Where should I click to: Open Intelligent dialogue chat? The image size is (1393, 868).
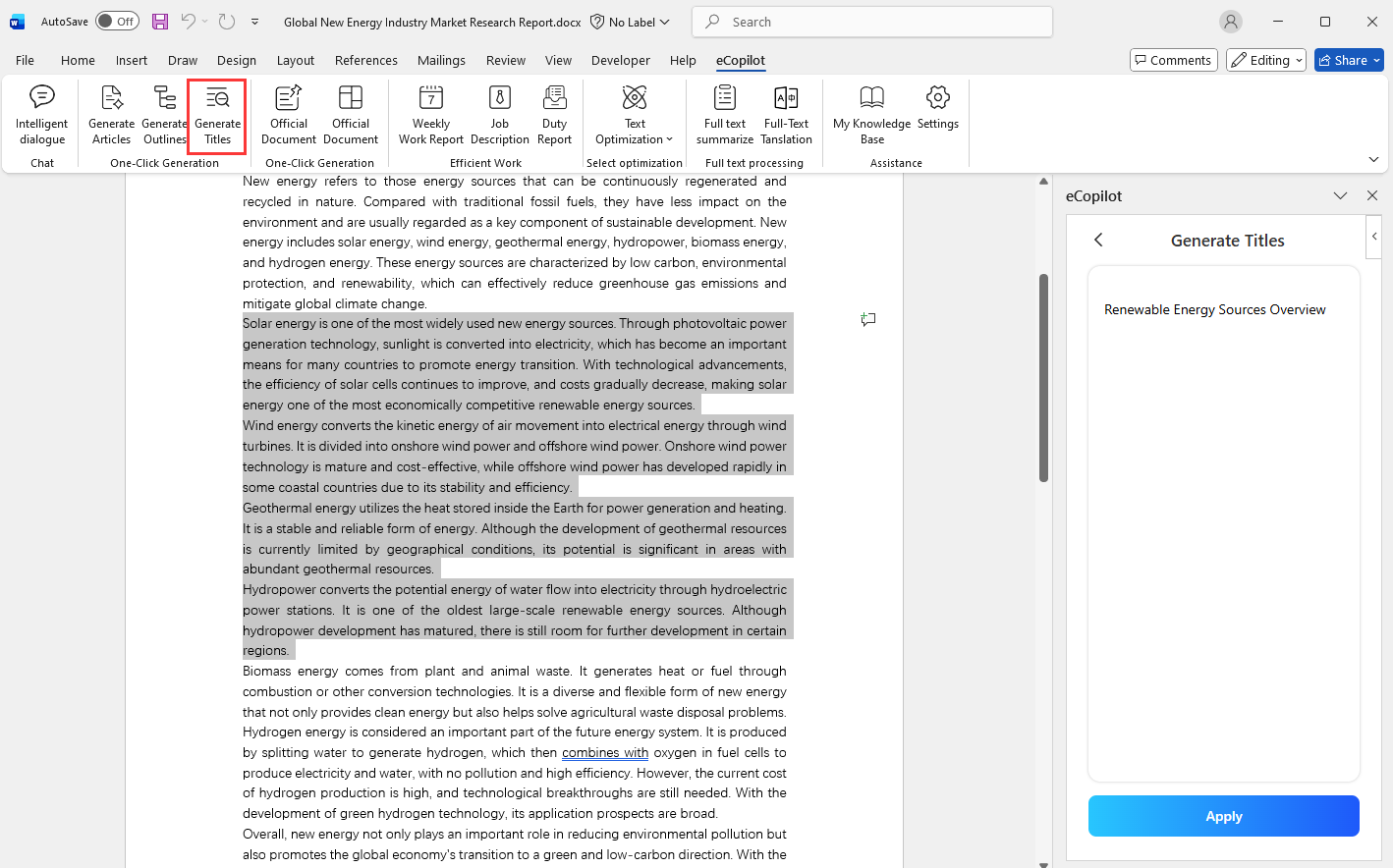click(x=42, y=114)
